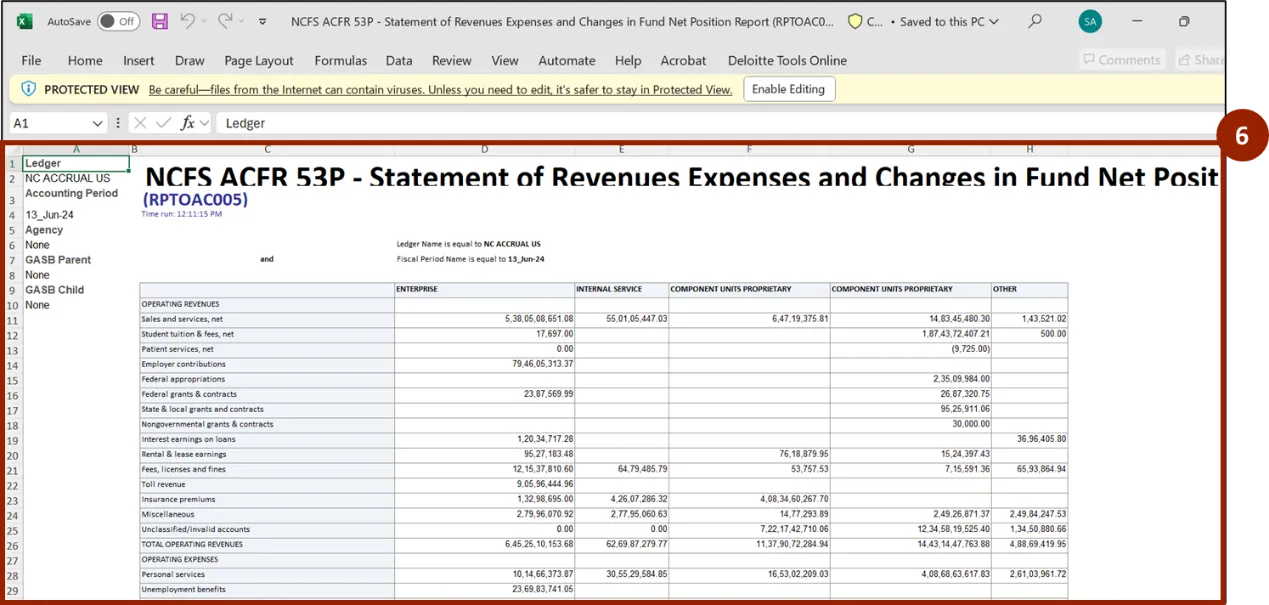
Task: Click the Excel app icon
Action: click(24, 21)
